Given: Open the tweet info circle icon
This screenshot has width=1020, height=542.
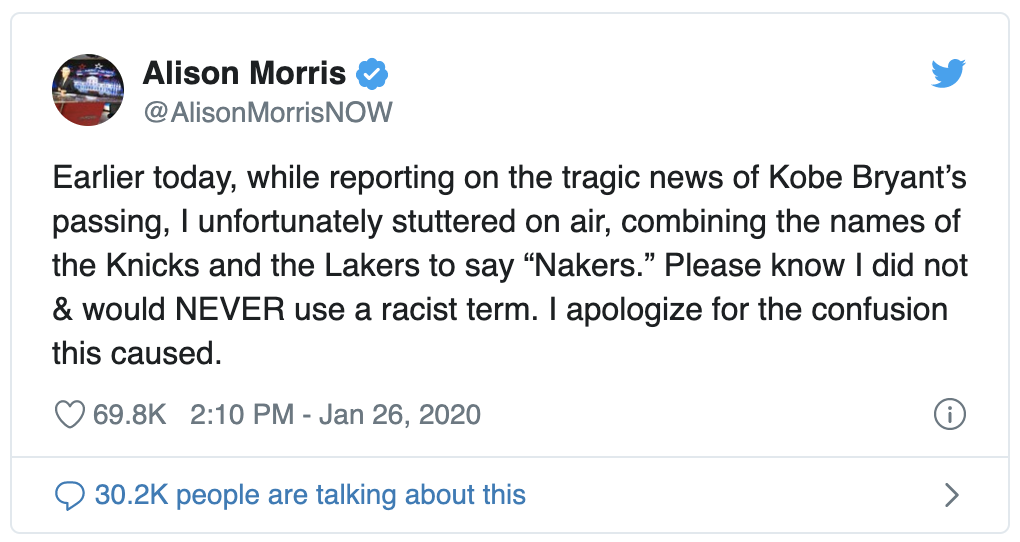Looking at the screenshot, I should [x=948, y=414].
